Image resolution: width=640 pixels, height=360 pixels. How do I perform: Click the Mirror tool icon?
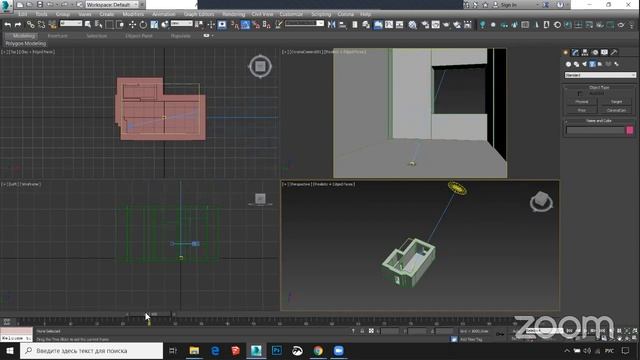[x=331, y=24]
